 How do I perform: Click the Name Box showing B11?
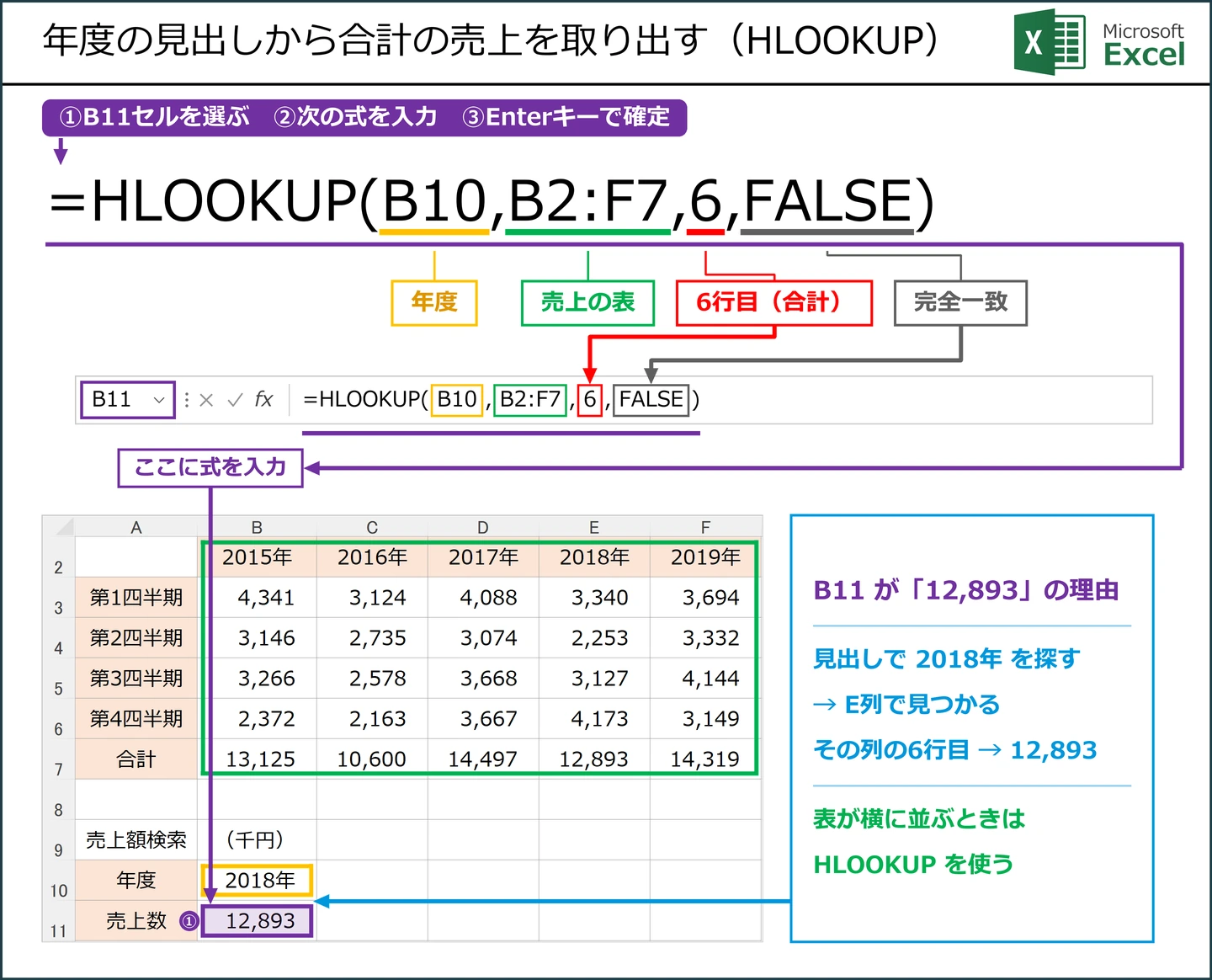point(128,399)
